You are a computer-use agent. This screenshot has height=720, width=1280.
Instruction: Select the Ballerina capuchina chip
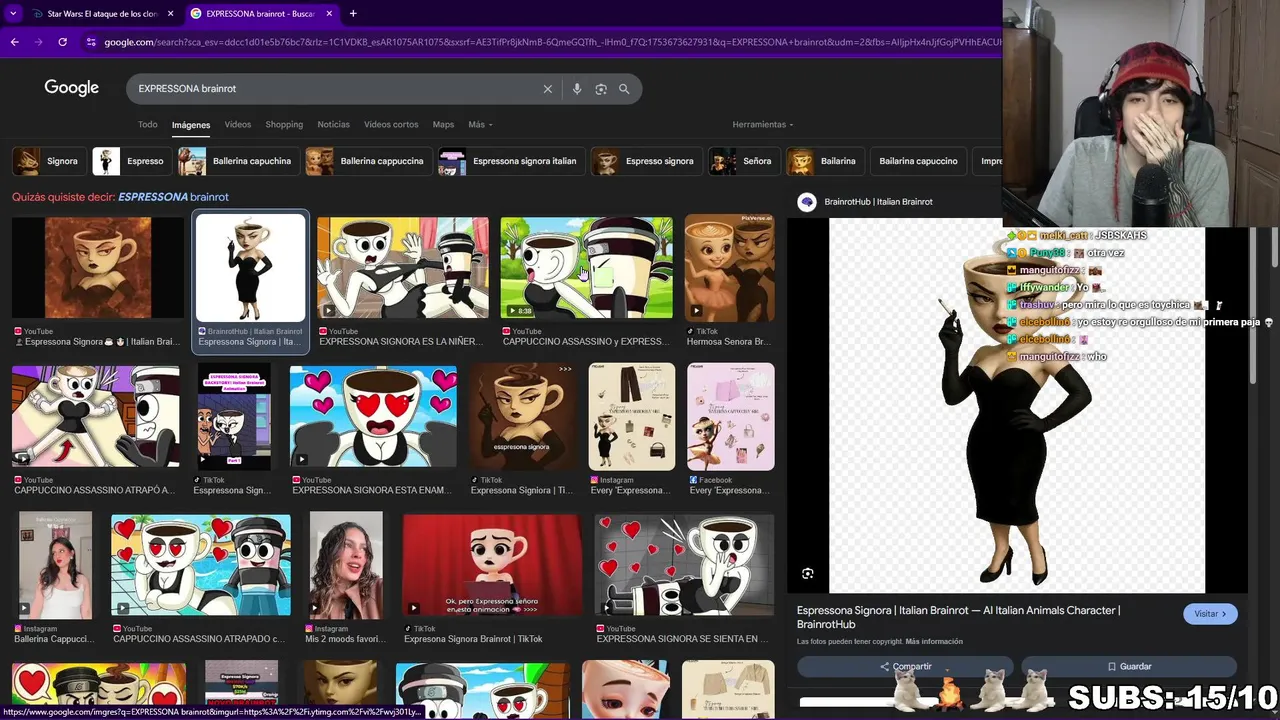(x=237, y=161)
